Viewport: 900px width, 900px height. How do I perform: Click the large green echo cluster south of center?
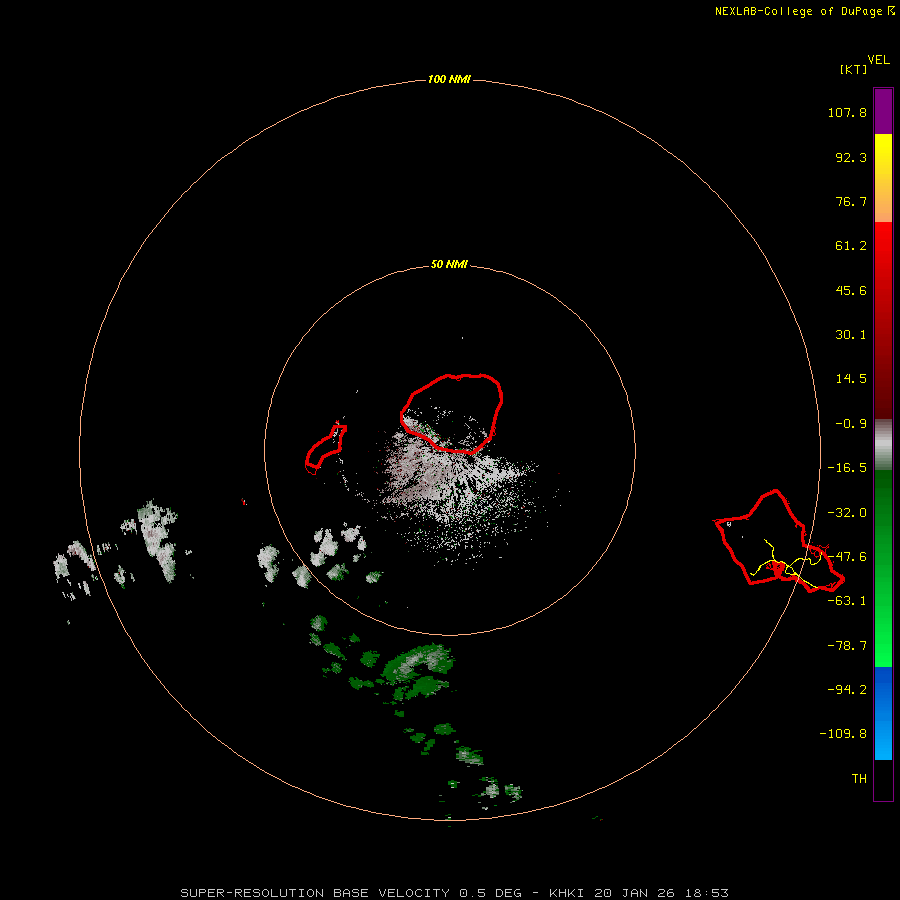417,669
